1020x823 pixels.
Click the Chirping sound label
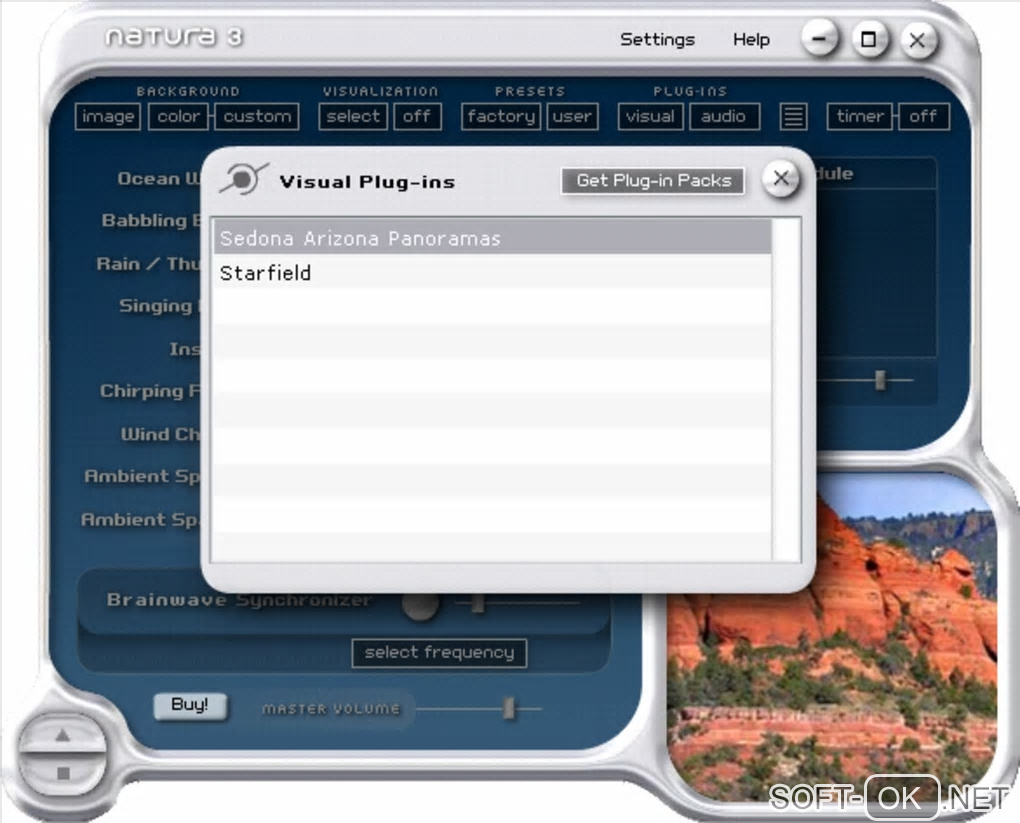click(x=150, y=391)
